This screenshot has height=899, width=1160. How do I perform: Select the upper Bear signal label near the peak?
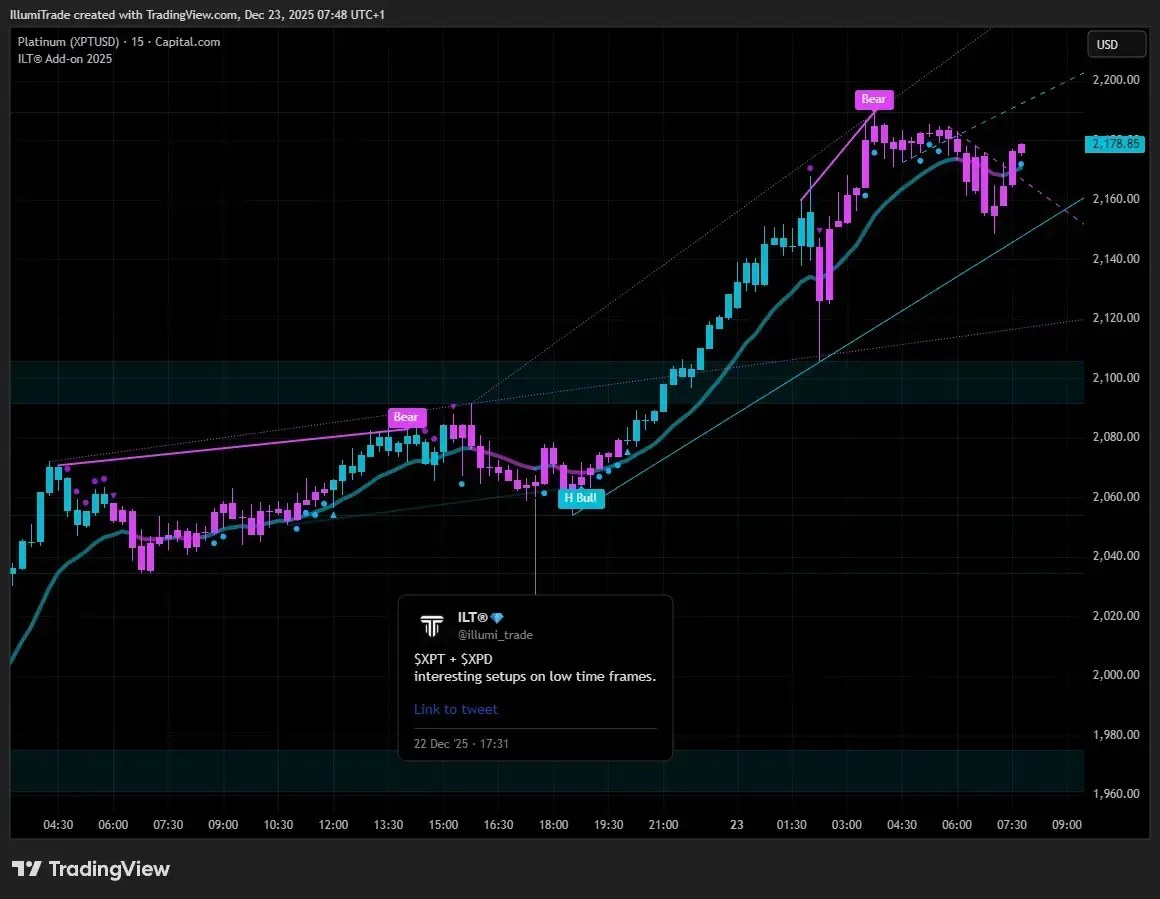(873, 99)
